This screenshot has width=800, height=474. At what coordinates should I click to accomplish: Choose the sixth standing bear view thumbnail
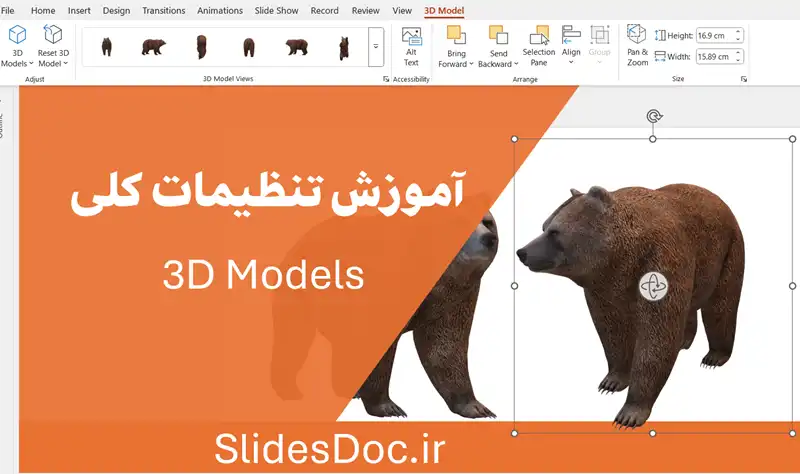[x=344, y=48]
